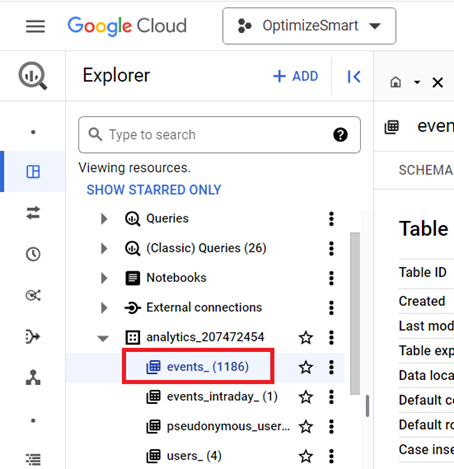Select the analytics_207472454 dataset

coord(205,337)
